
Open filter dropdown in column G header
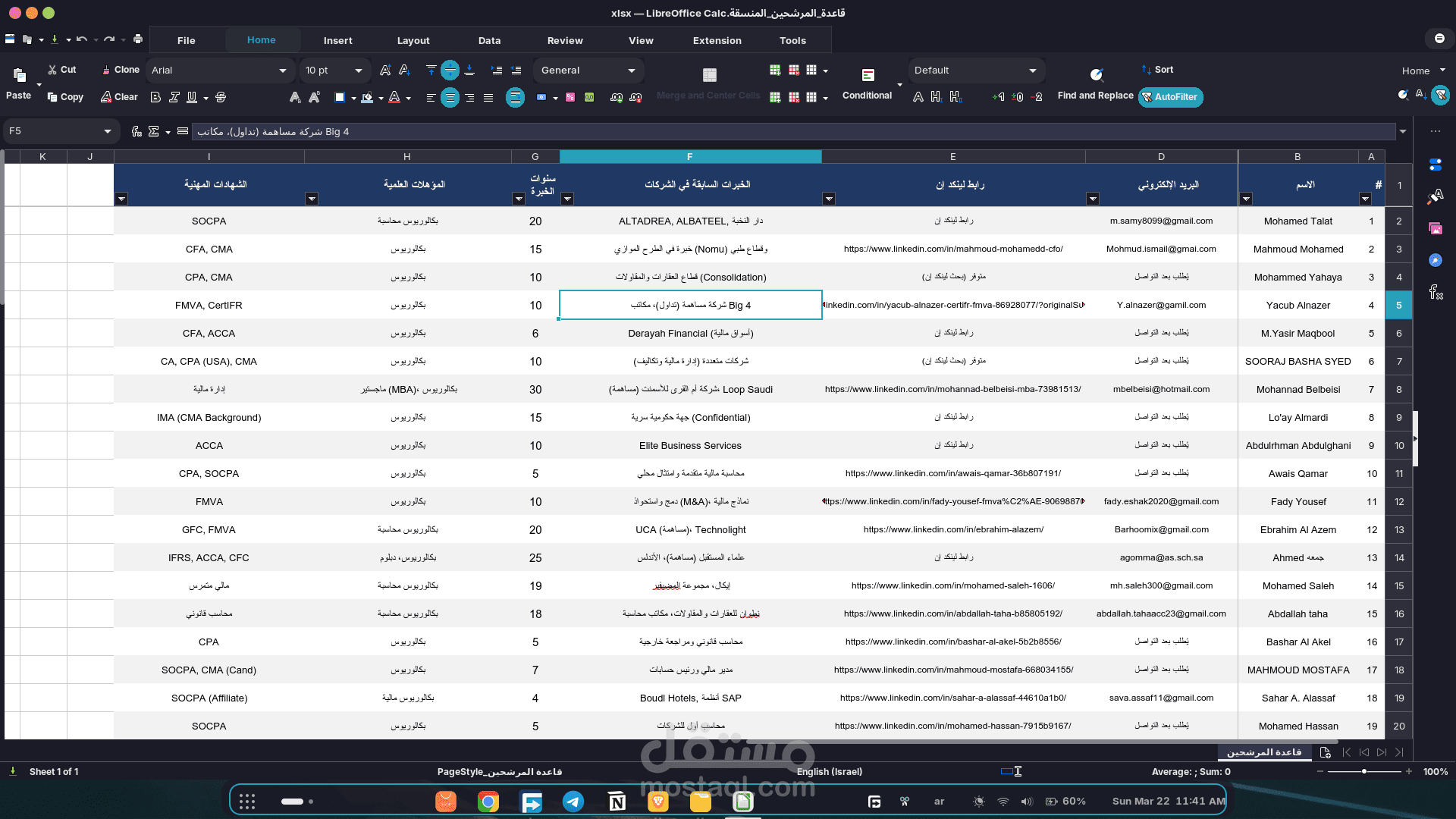point(519,199)
